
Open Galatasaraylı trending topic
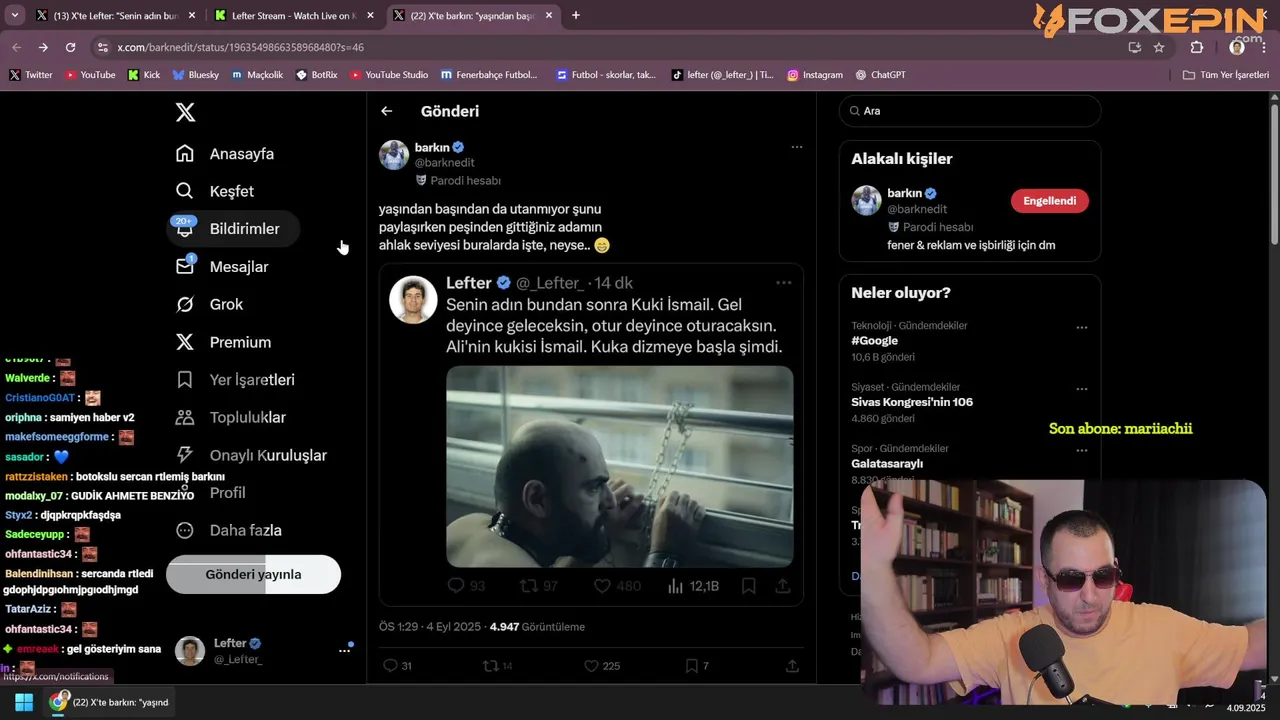click(887, 464)
